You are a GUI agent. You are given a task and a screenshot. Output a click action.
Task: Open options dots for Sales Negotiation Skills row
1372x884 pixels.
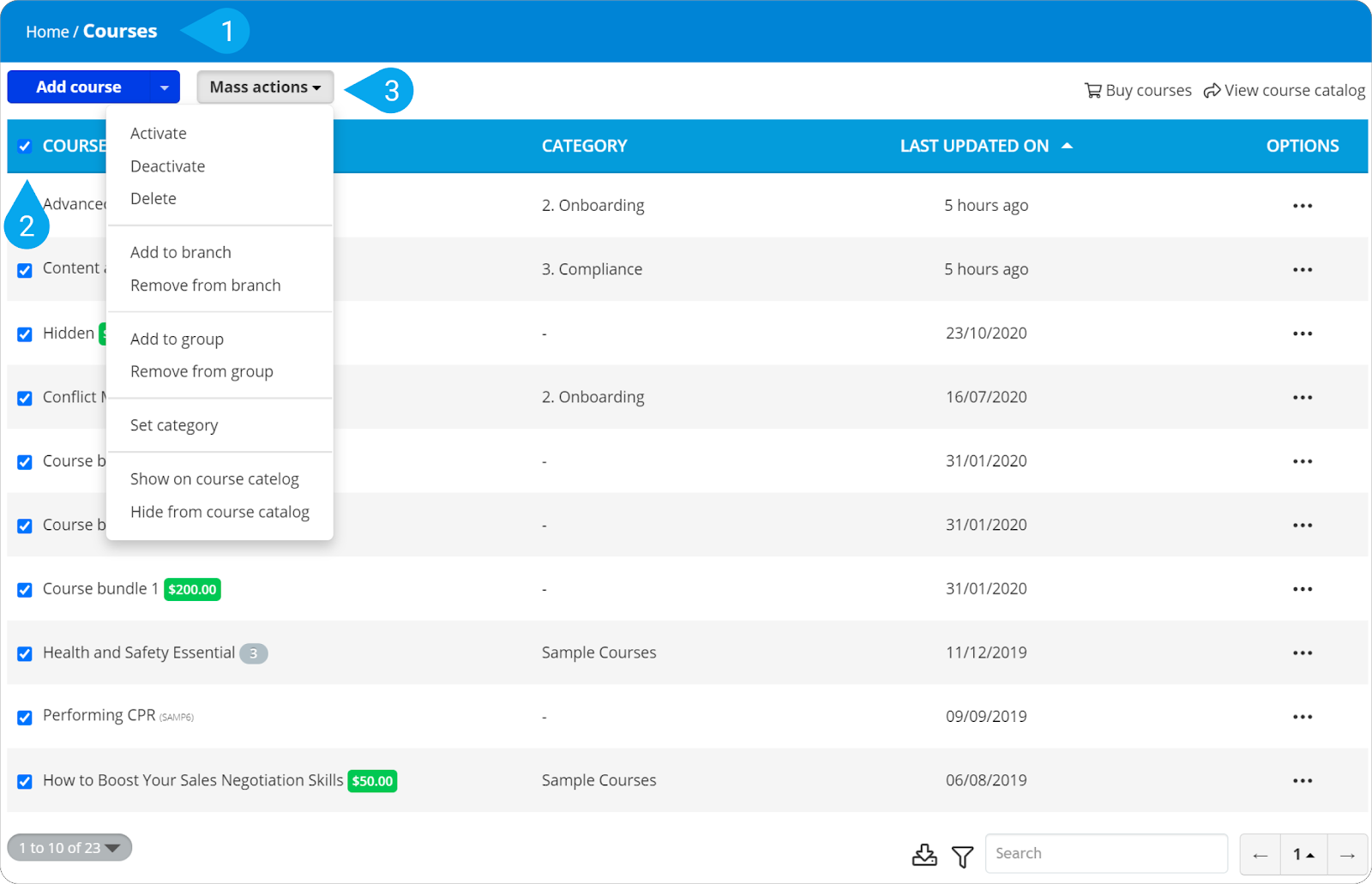click(1303, 781)
